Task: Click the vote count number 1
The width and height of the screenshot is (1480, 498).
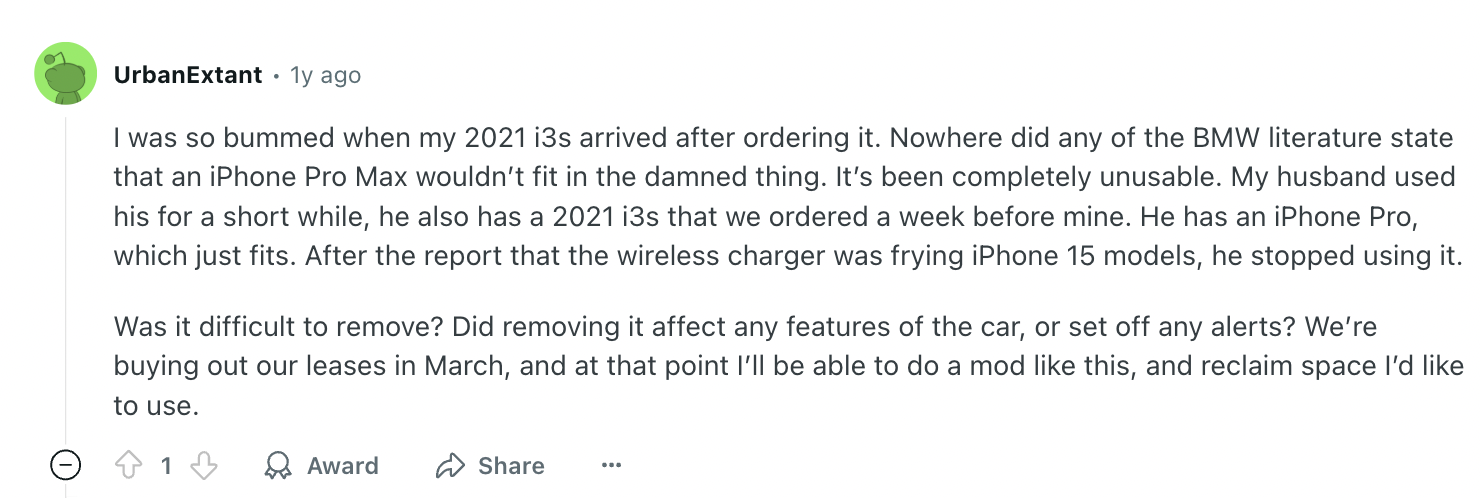Action: [167, 465]
